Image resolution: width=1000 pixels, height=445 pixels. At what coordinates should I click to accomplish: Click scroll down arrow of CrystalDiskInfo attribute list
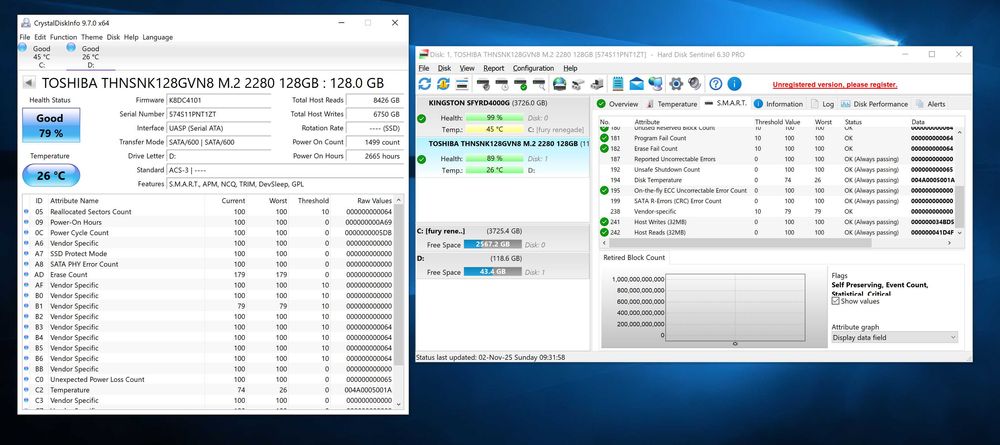click(x=399, y=404)
